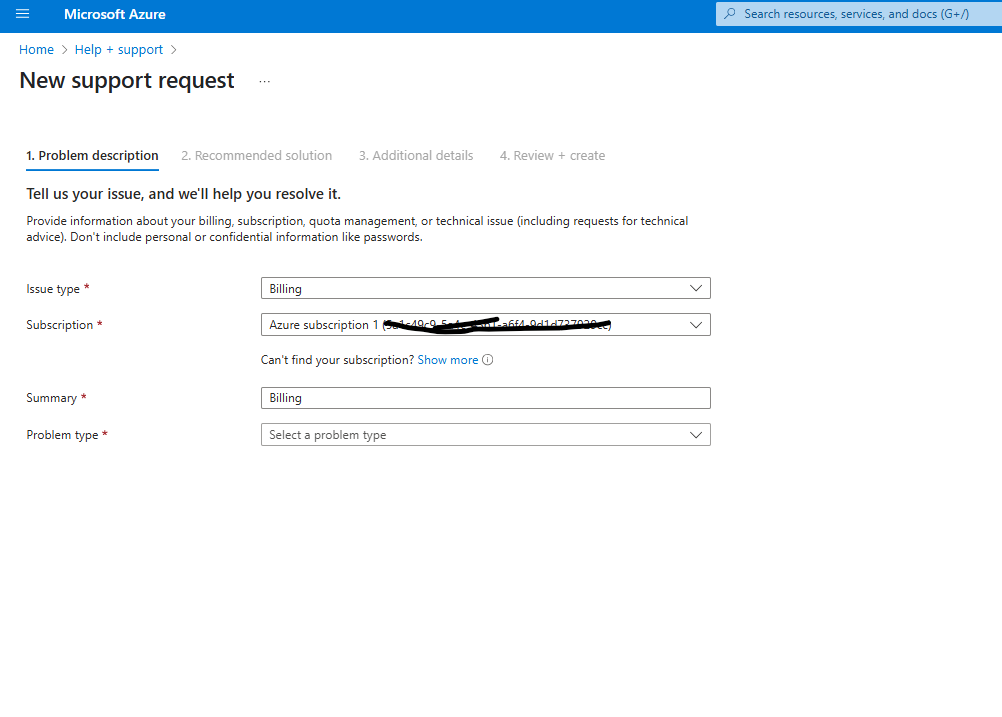This screenshot has width=1002, height=717.
Task: Click the 'Can't find your subscription?' text
Action: 337,360
